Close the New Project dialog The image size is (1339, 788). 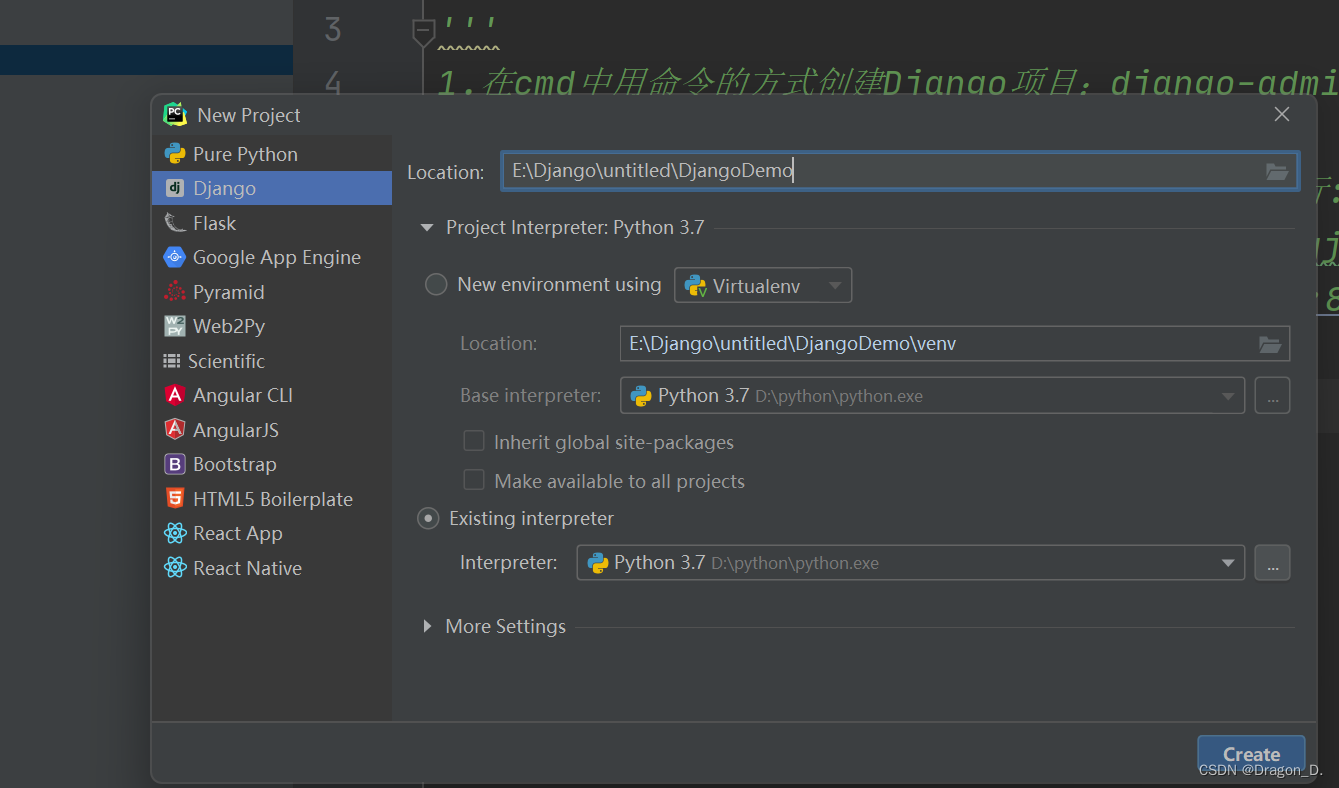[1282, 115]
